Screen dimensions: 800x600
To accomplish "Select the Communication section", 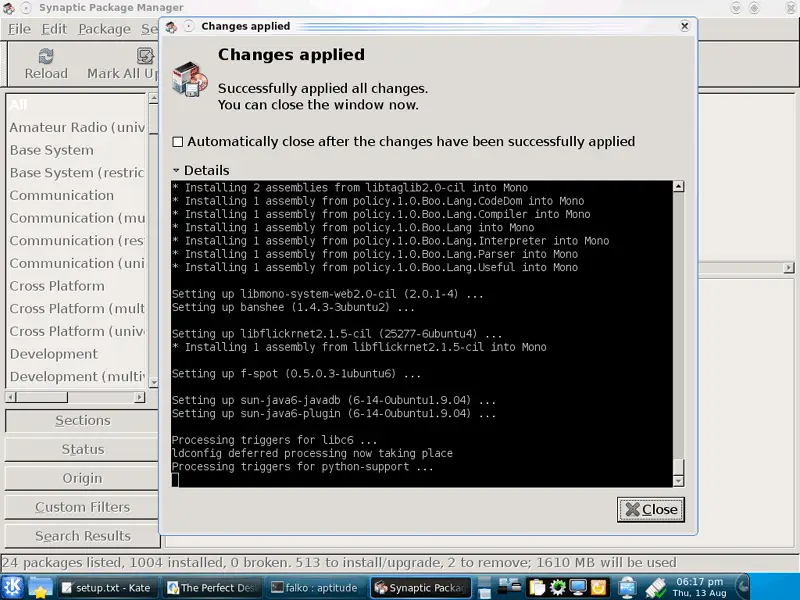I will [77, 195].
